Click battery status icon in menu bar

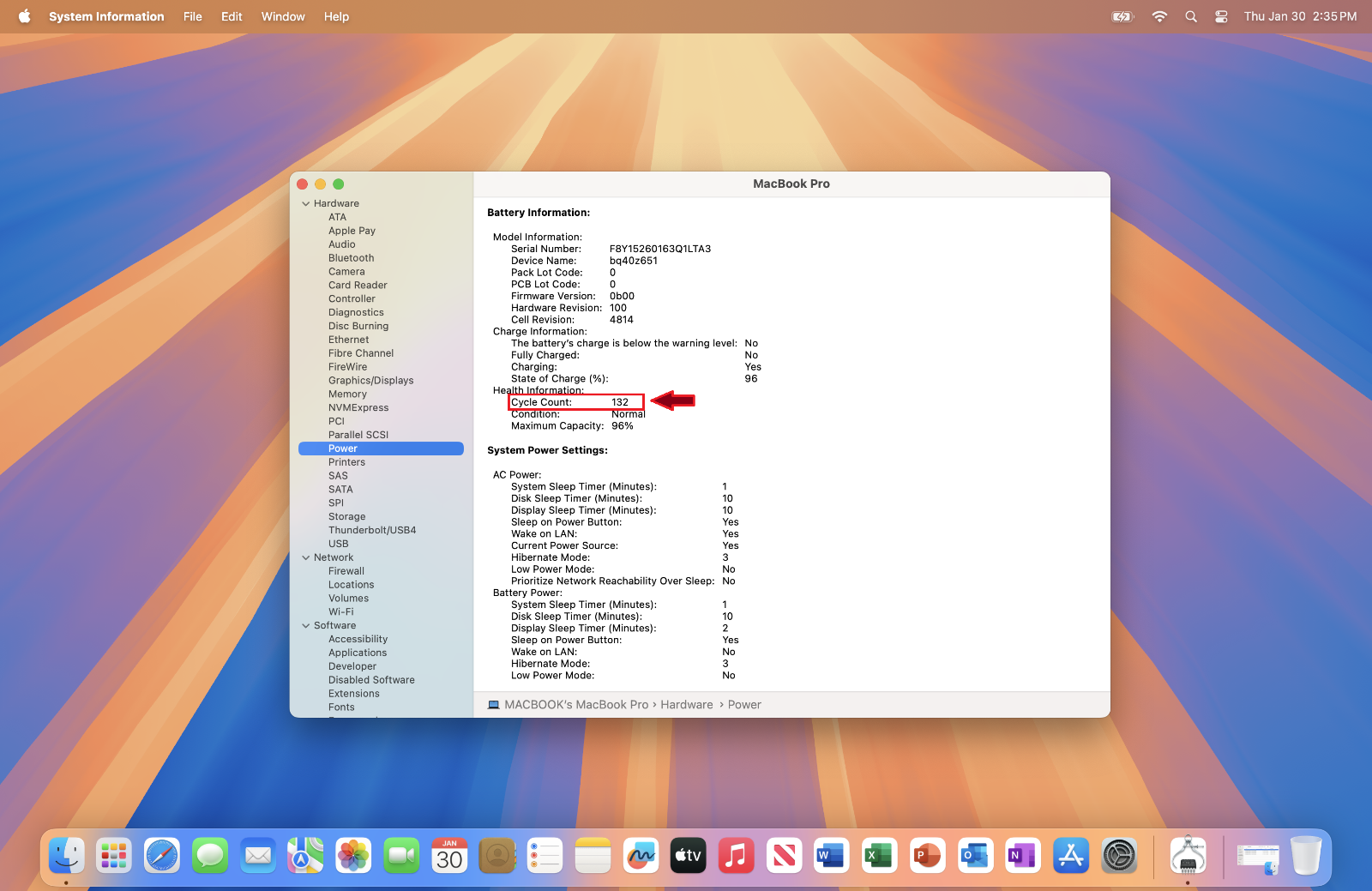click(1122, 16)
